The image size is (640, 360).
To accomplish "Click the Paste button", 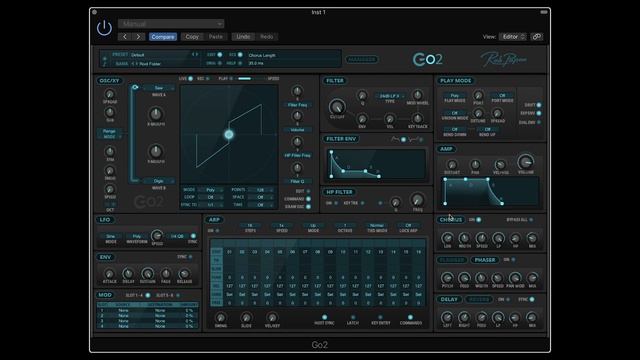I will coord(216,37).
